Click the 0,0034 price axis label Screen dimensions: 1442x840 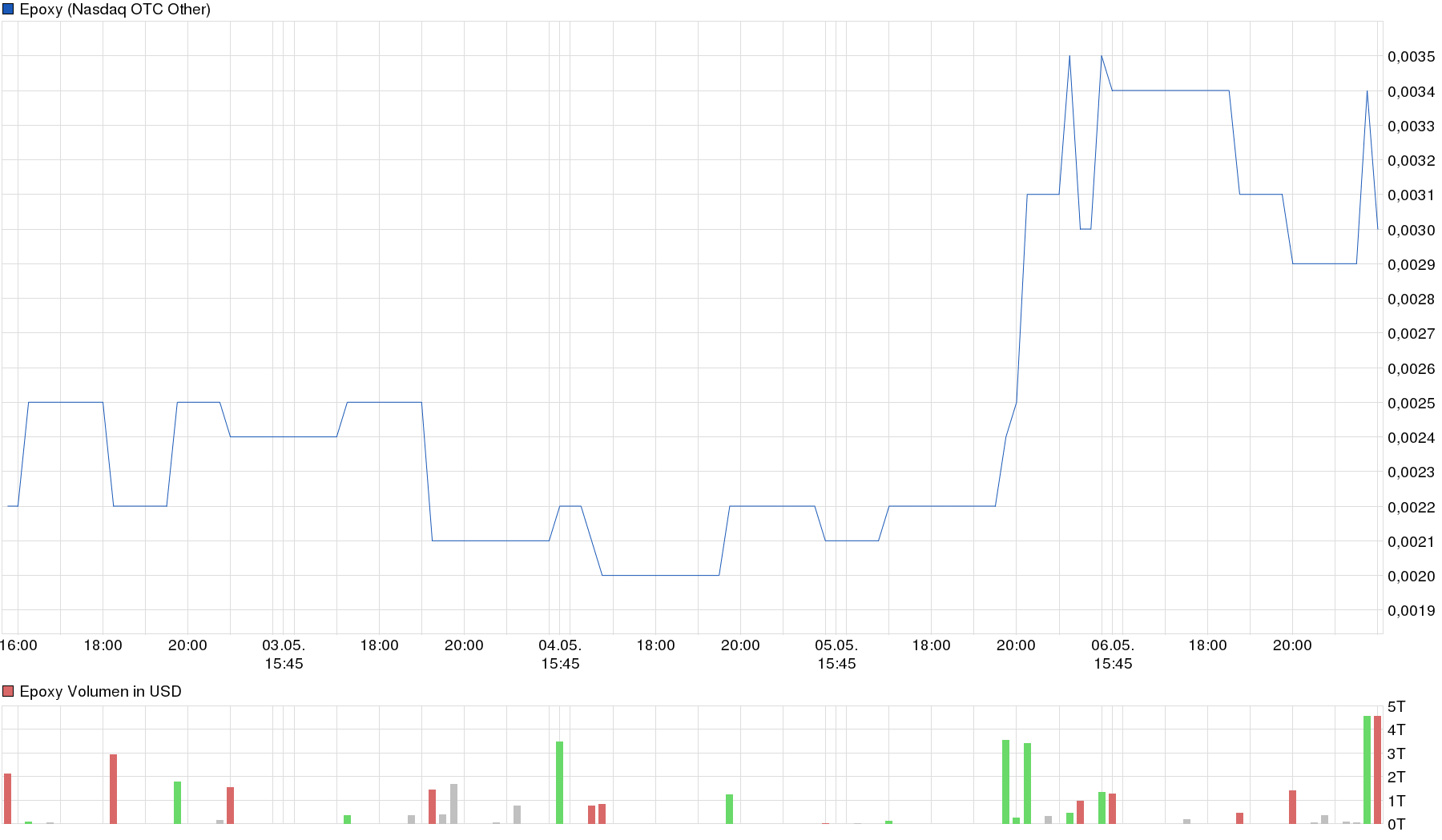pyautogui.click(x=1412, y=91)
